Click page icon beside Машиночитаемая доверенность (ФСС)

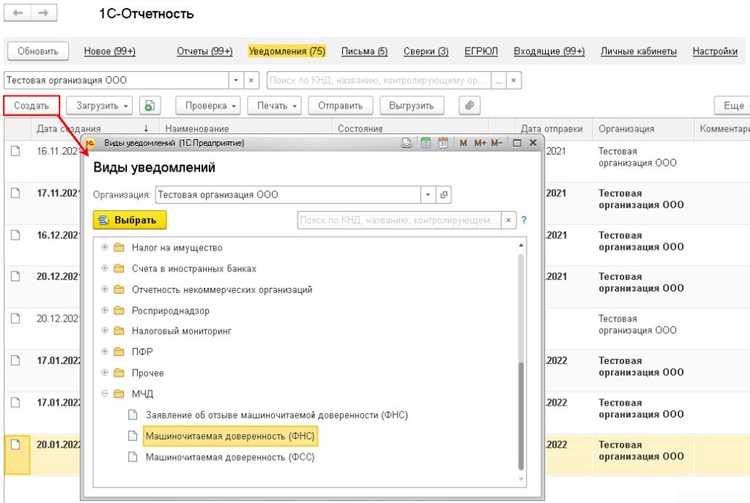[132, 457]
